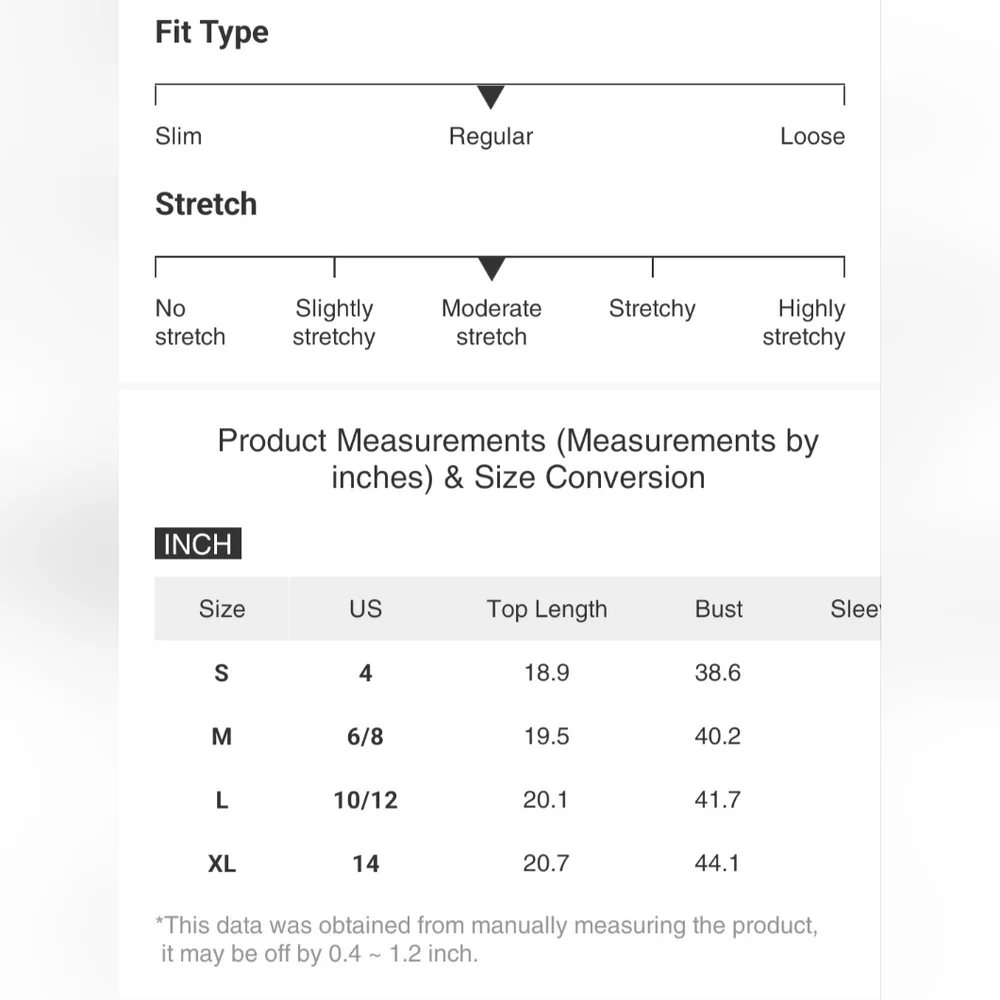Select the XL size row label
The image size is (1000, 1000).
[x=222, y=864]
